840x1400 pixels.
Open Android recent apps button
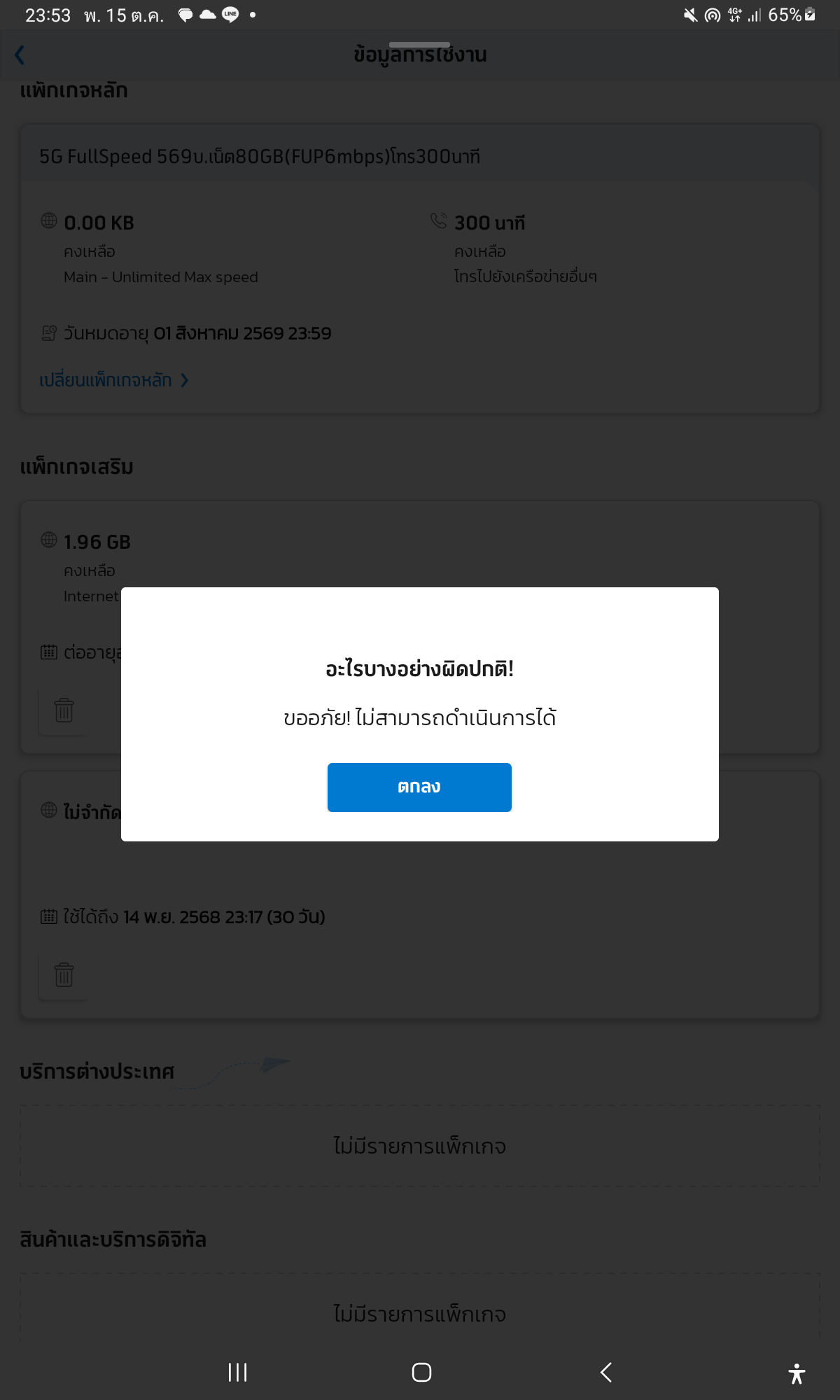point(238,1372)
